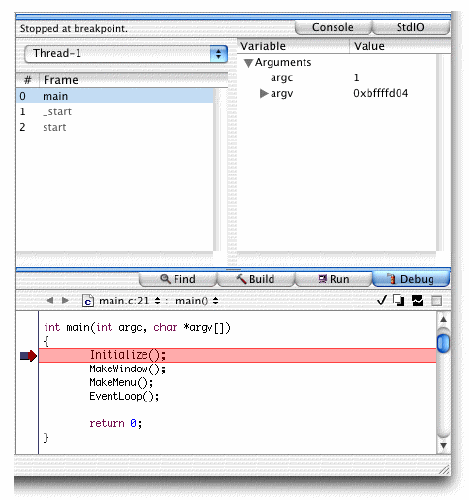Screen dimensions: 469x500
Task: Click the checkmark icon in editor bar
Action: coord(382,300)
